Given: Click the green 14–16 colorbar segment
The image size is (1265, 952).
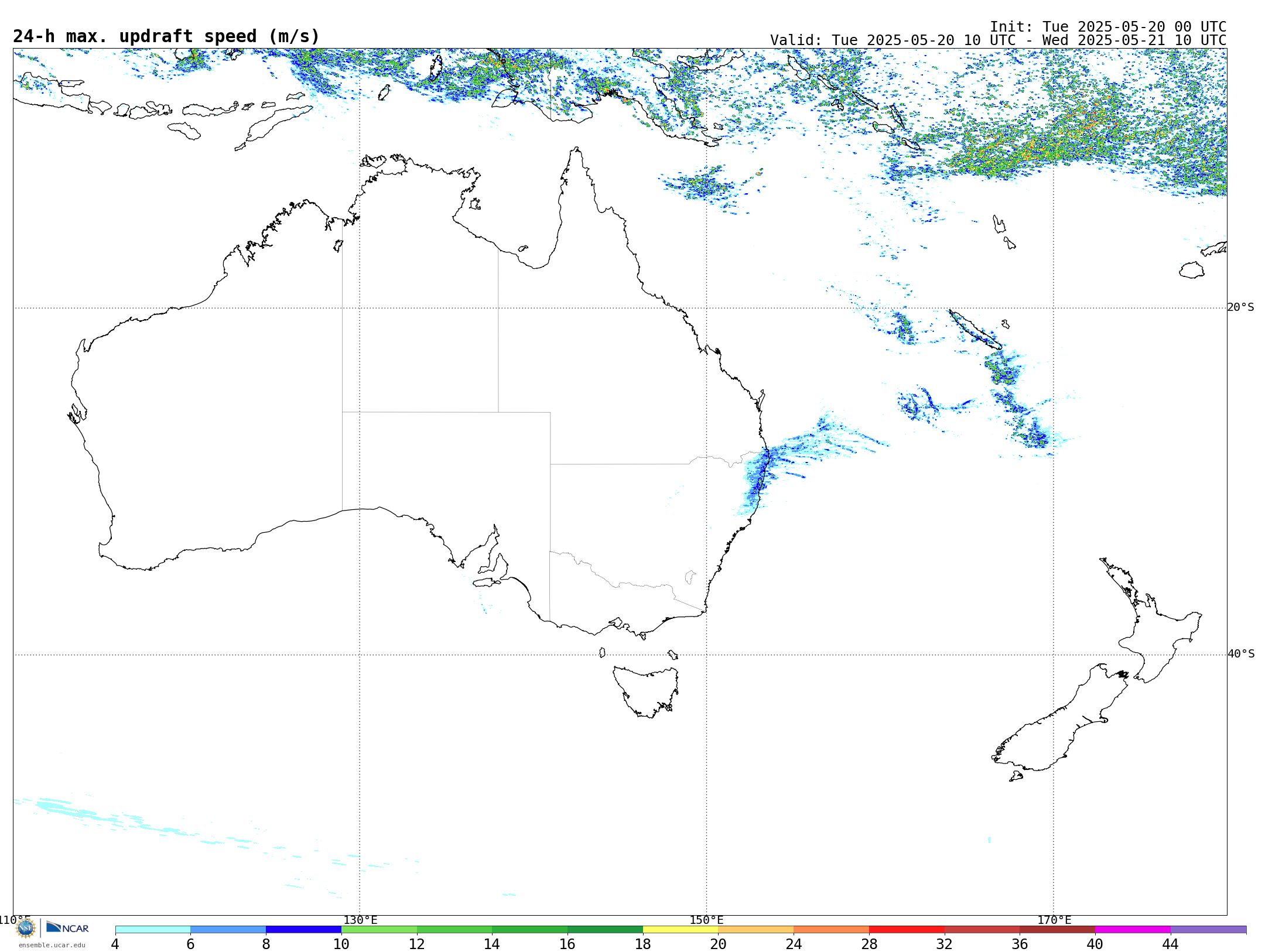Looking at the screenshot, I should click(x=530, y=930).
